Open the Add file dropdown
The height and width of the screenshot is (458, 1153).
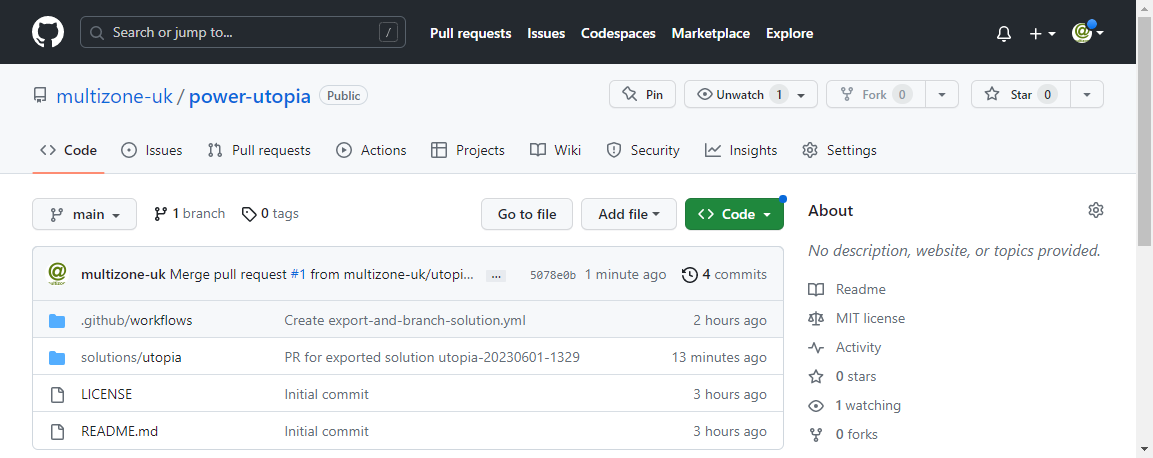629,214
